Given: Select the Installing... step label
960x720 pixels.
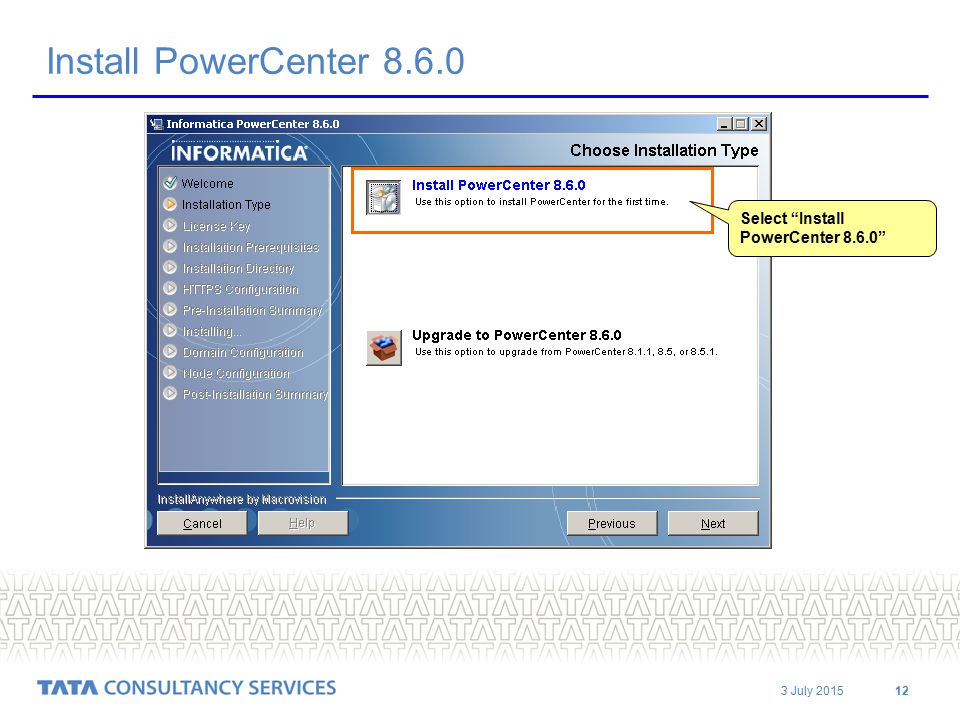Looking at the screenshot, I should coord(212,332).
